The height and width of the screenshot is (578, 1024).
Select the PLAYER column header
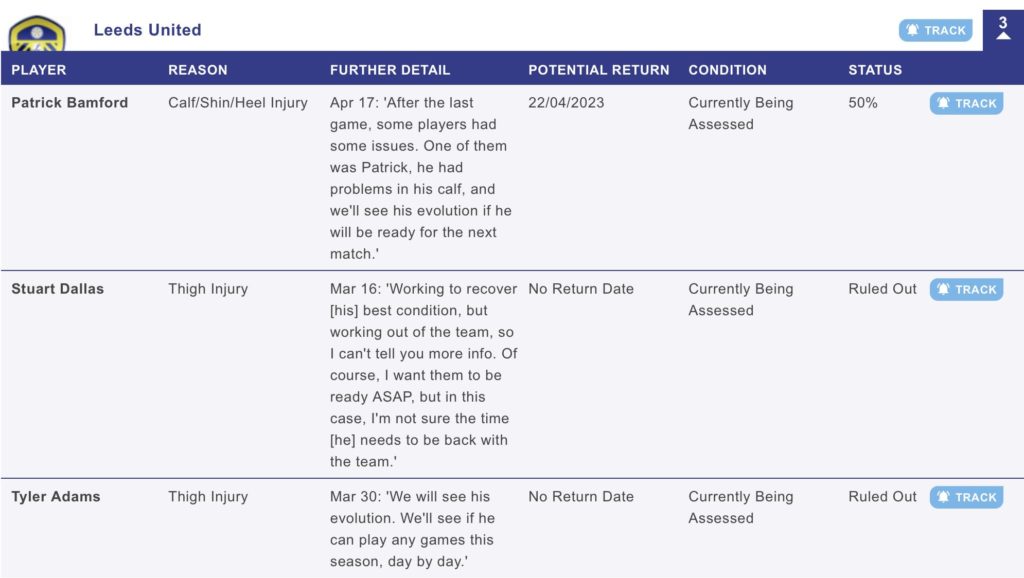(x=39, y=70)
